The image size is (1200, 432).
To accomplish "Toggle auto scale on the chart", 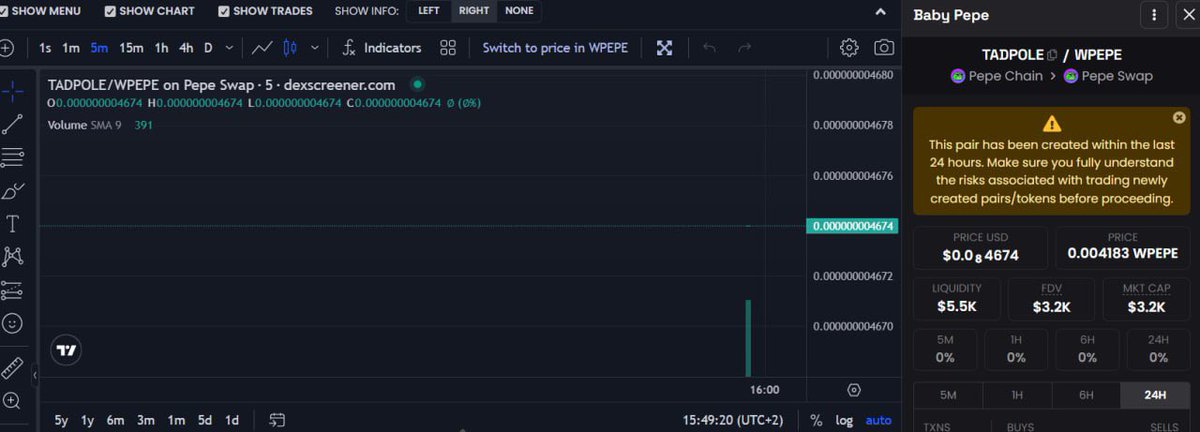I will (878, 420).
